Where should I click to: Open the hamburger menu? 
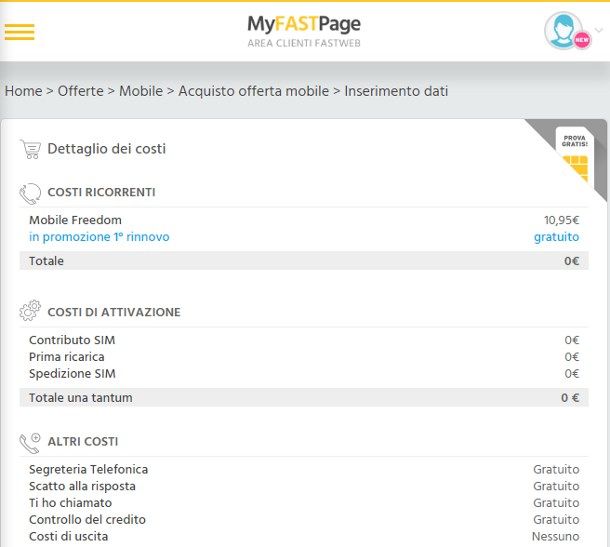(19, 31)
